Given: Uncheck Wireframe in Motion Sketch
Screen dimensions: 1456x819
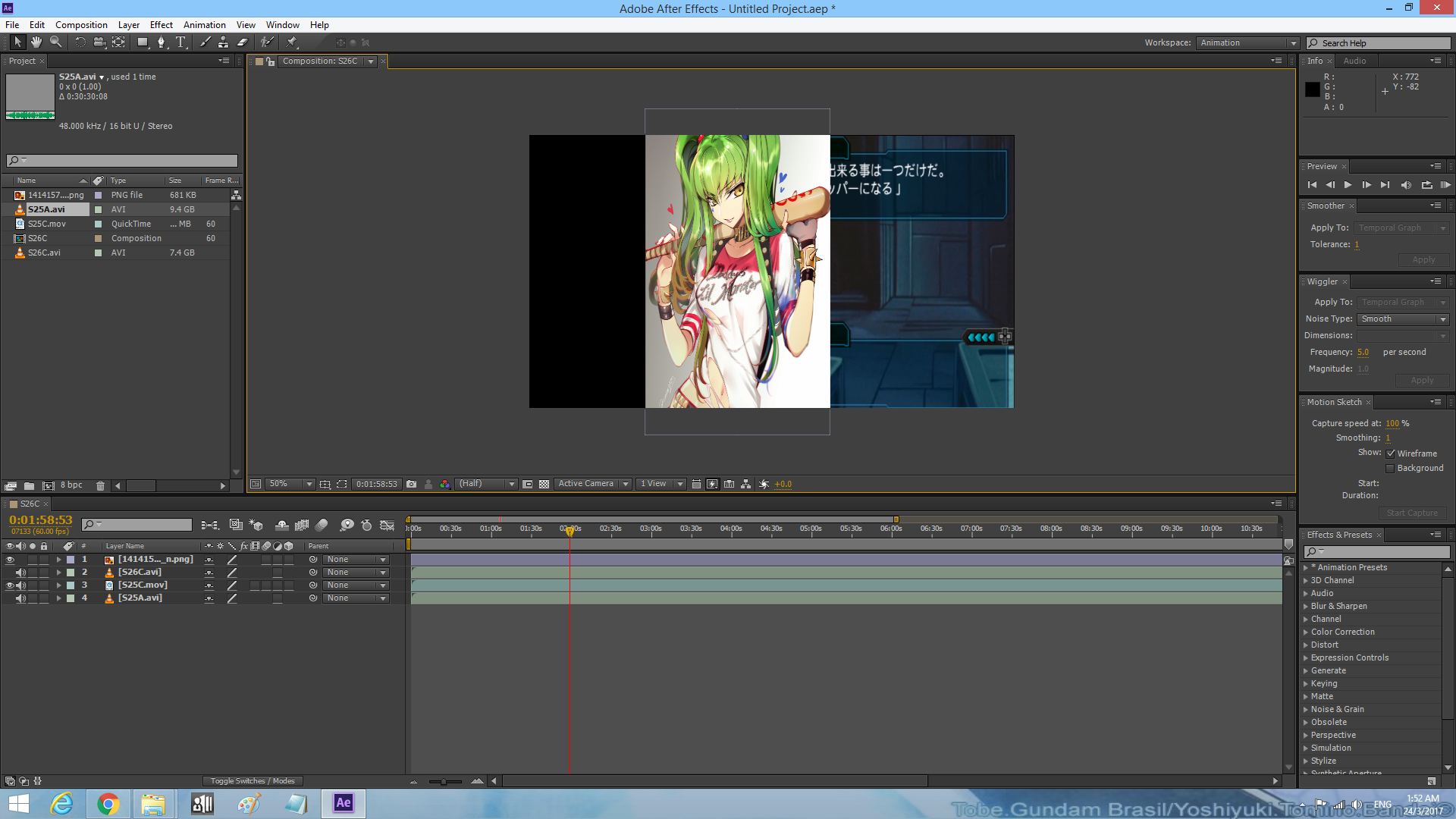Looking at the screenshot, I should [1391, 453].
